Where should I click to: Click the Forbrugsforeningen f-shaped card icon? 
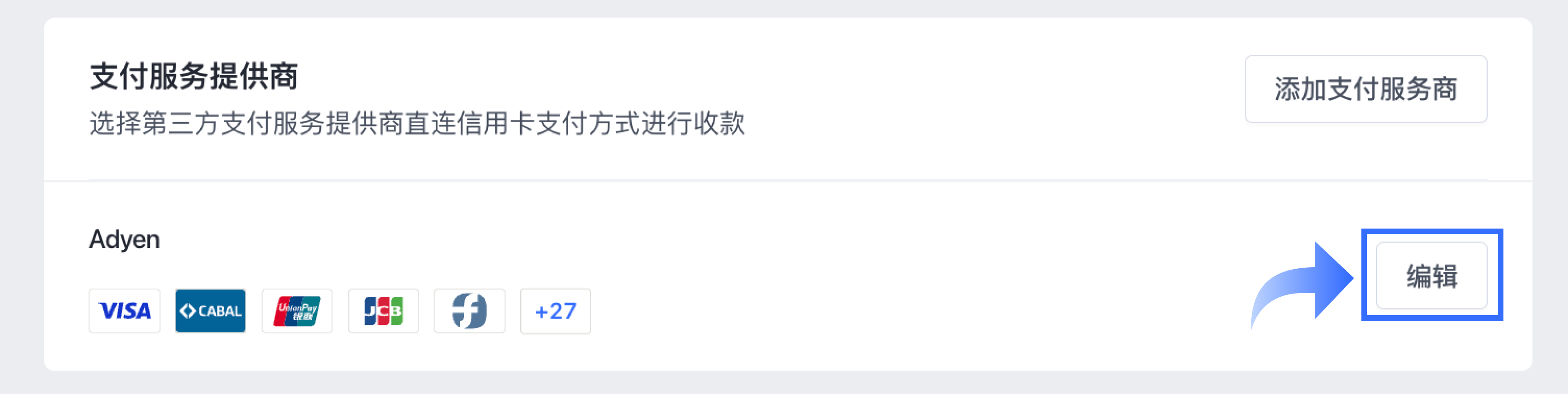click(469, 311)
